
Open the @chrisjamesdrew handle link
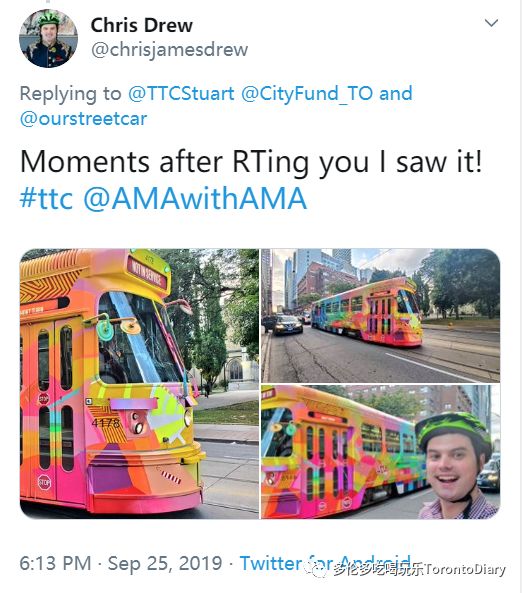click(x=169, y=50)
